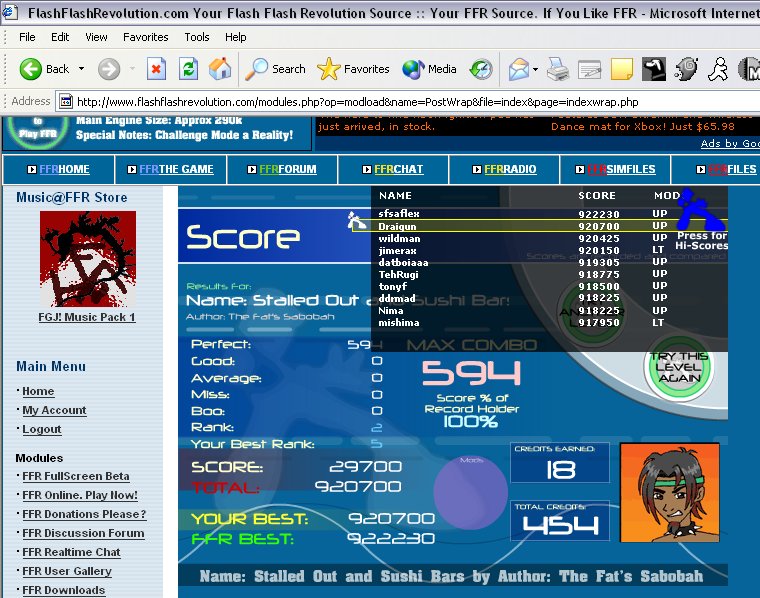760x598 pixels.
Task: Click the Edit page icon in toolbar
Action: tap(590, 69)
